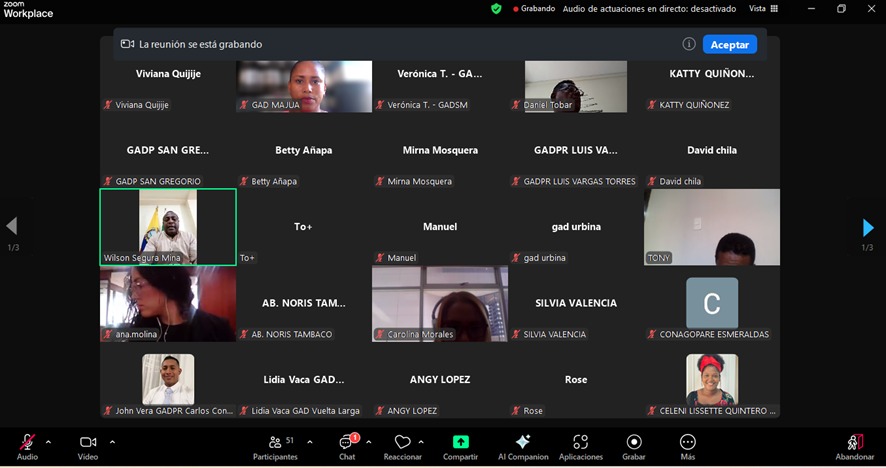Expand the Audio options arrow

point(49,441)
